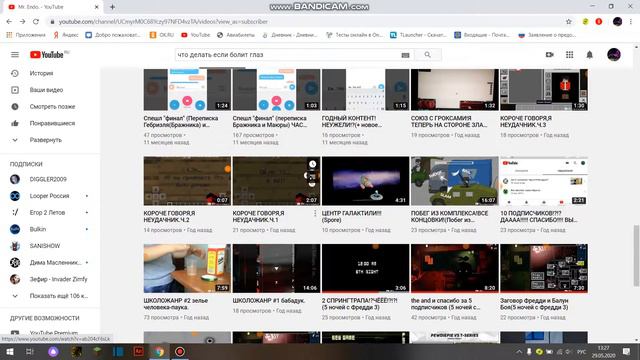Viewport: 640px width, 360px height.
Task: Open СОЮЗ С ГРОКСАМИ video title
Action: (449, 122)
